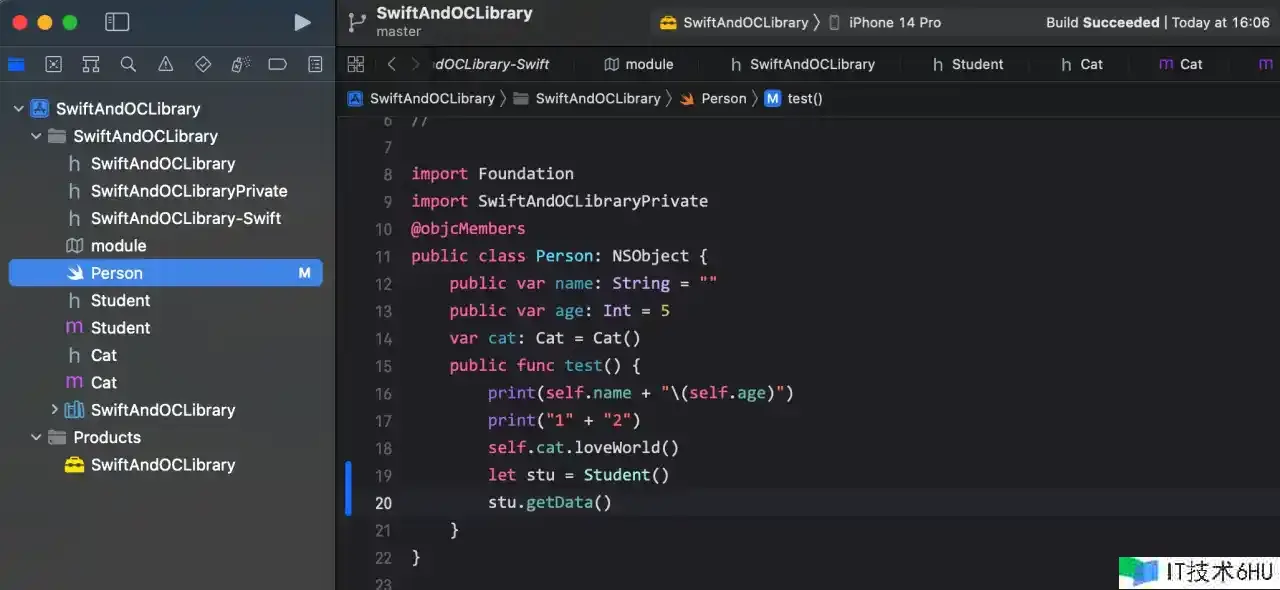Select the Project navigator folder icon
The image size is (1280, 590).
click(x=16, y=64)
